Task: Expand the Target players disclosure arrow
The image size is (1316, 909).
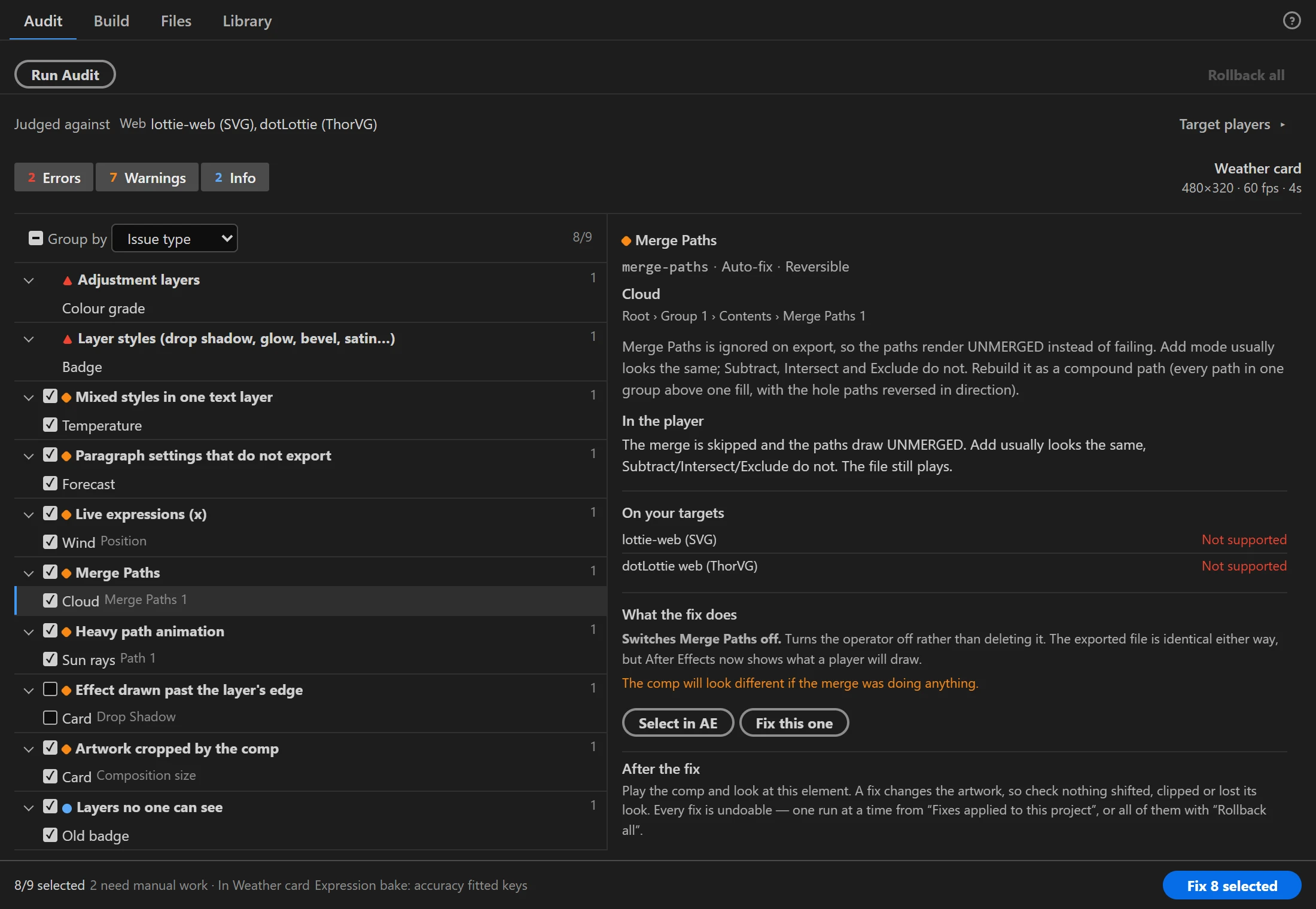Action: coord(1283,125)
